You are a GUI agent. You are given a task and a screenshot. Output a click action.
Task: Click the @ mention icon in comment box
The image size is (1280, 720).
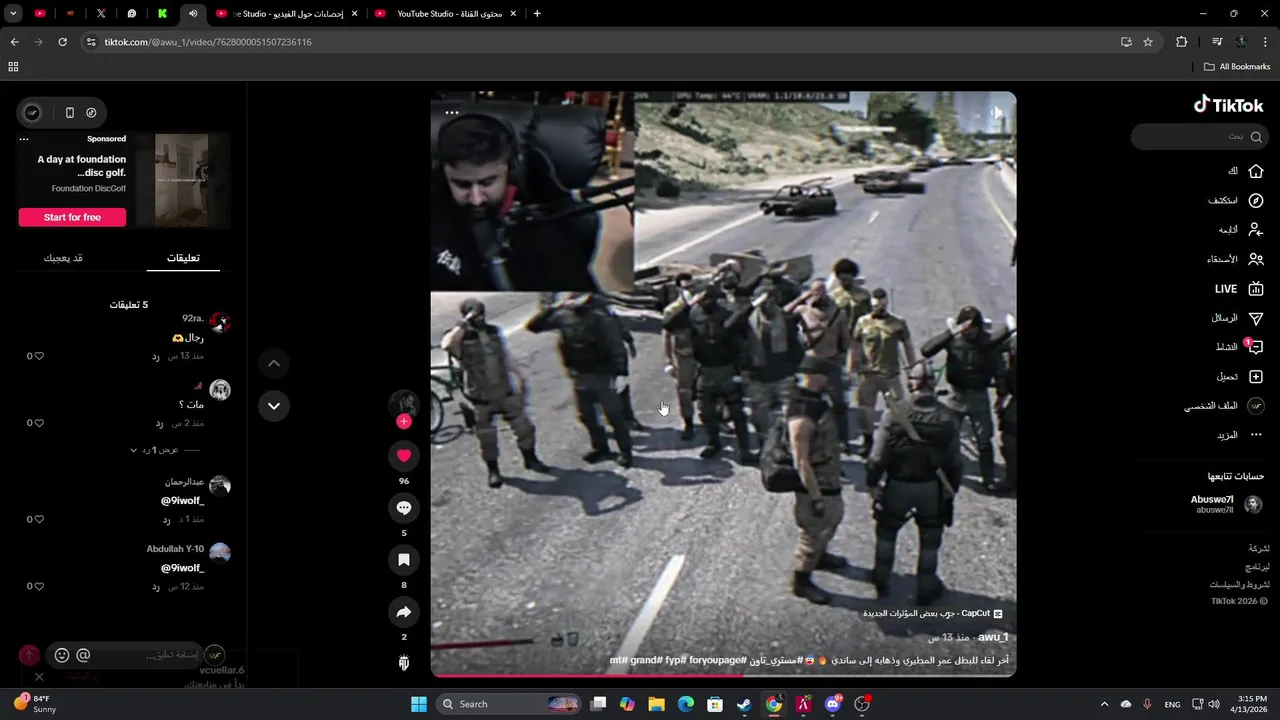click(x=83, y=655)
